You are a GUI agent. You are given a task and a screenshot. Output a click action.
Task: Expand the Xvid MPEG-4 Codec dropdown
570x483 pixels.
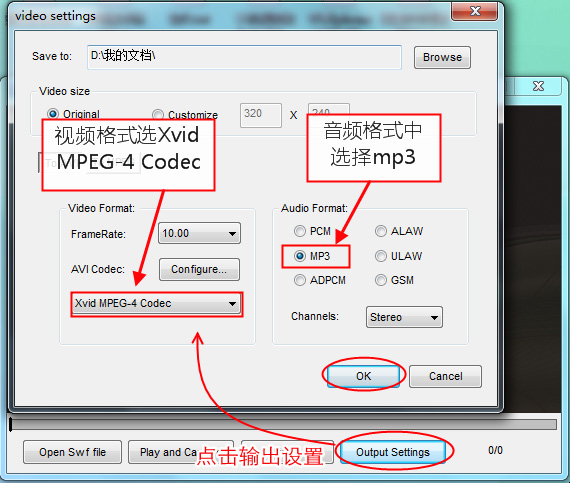click(x=156, y=304)
